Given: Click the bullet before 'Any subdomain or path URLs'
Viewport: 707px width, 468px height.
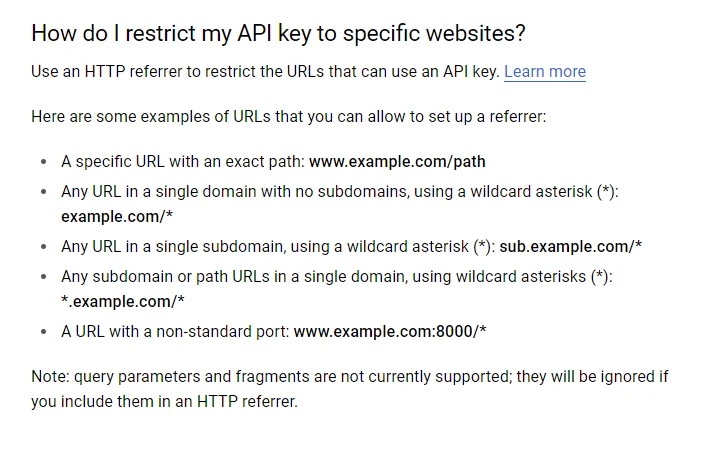Looking at the screenshot, I should (43, 277).
